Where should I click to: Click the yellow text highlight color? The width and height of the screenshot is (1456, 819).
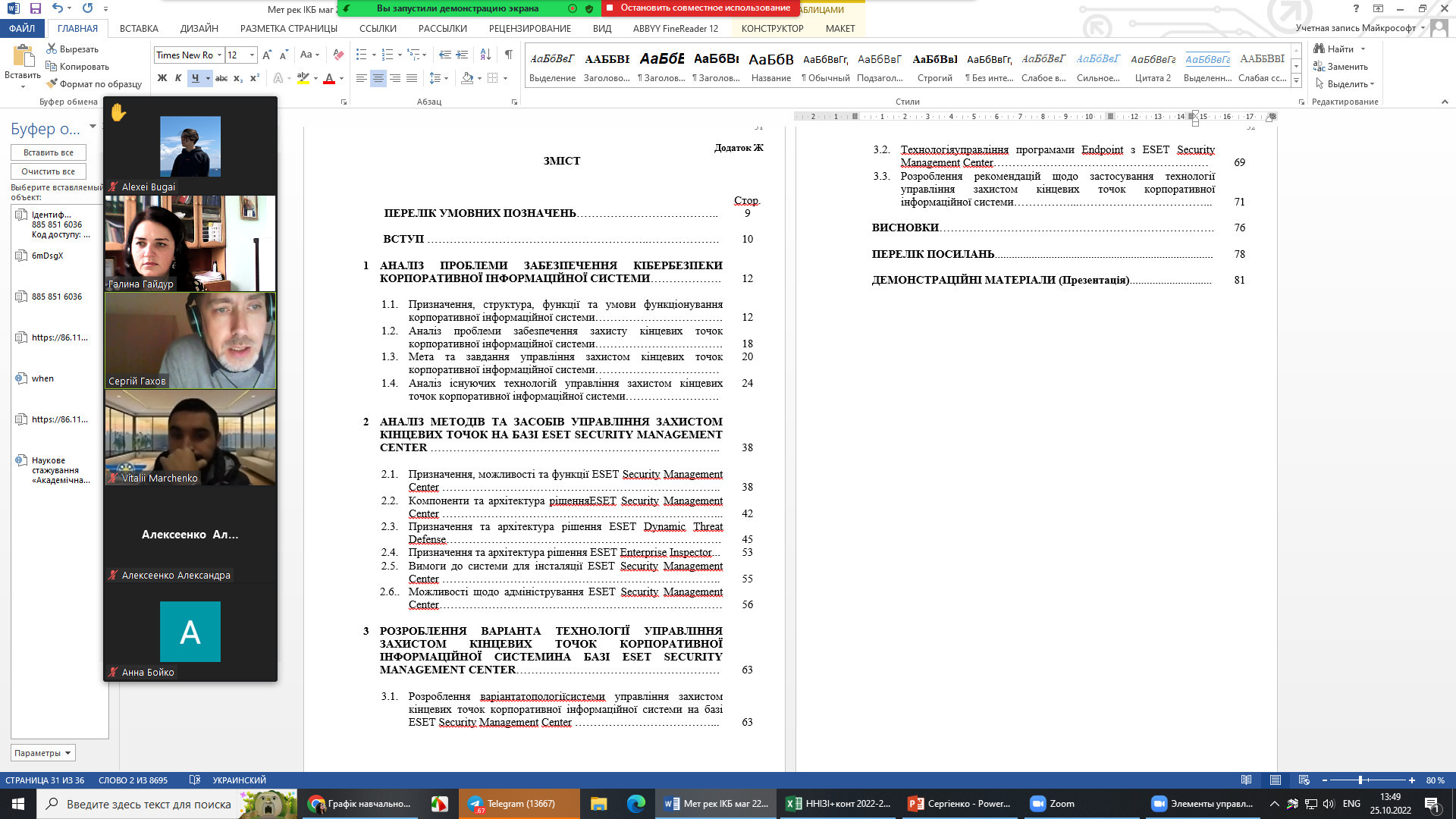point(303,78)
